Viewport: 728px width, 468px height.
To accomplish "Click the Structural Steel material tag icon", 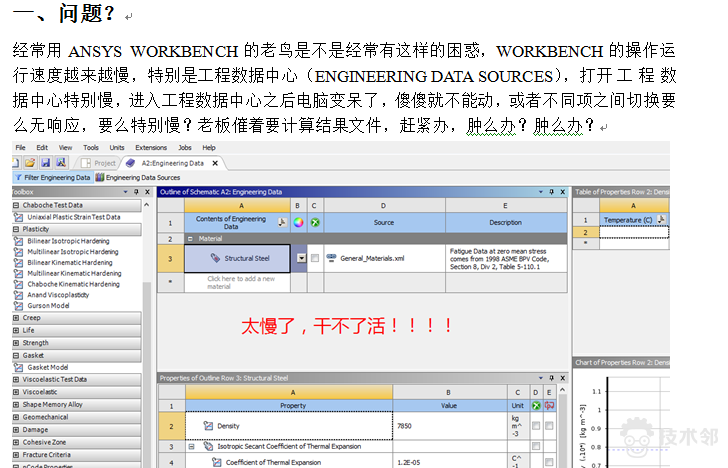I will (215, 258).
